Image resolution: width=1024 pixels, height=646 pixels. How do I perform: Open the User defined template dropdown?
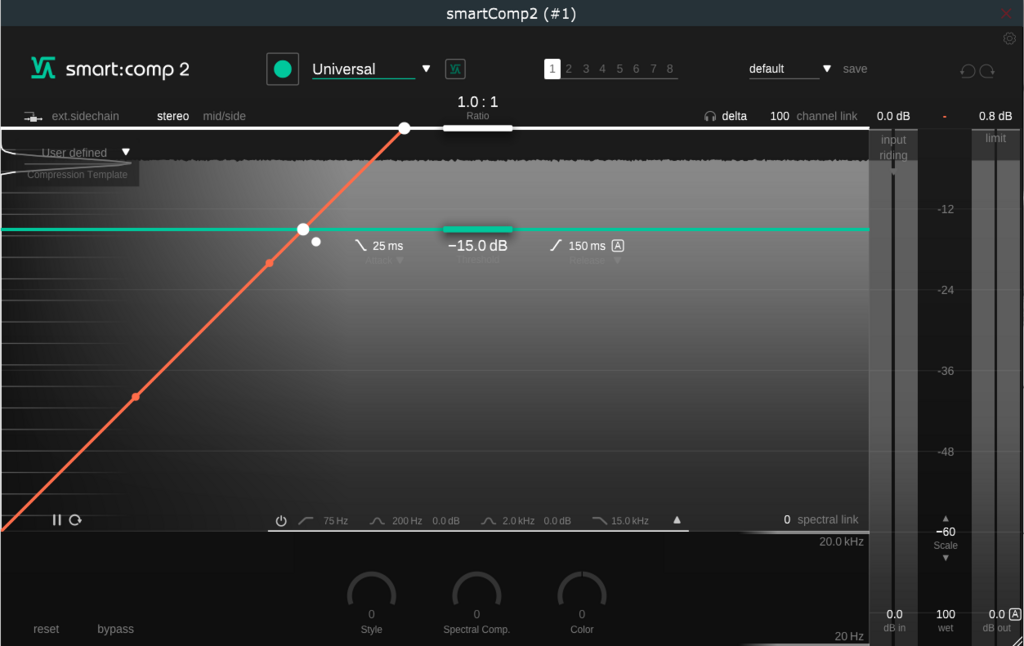[x=126, y=152]
